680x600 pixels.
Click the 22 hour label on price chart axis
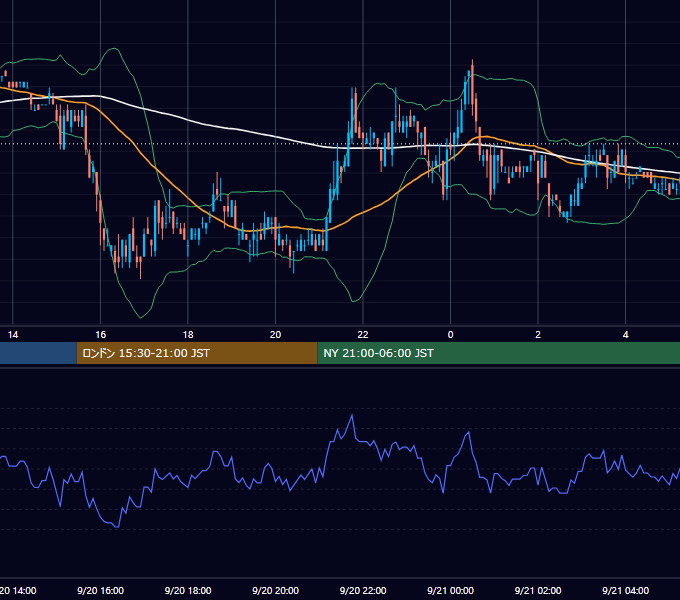click(363, 335)
